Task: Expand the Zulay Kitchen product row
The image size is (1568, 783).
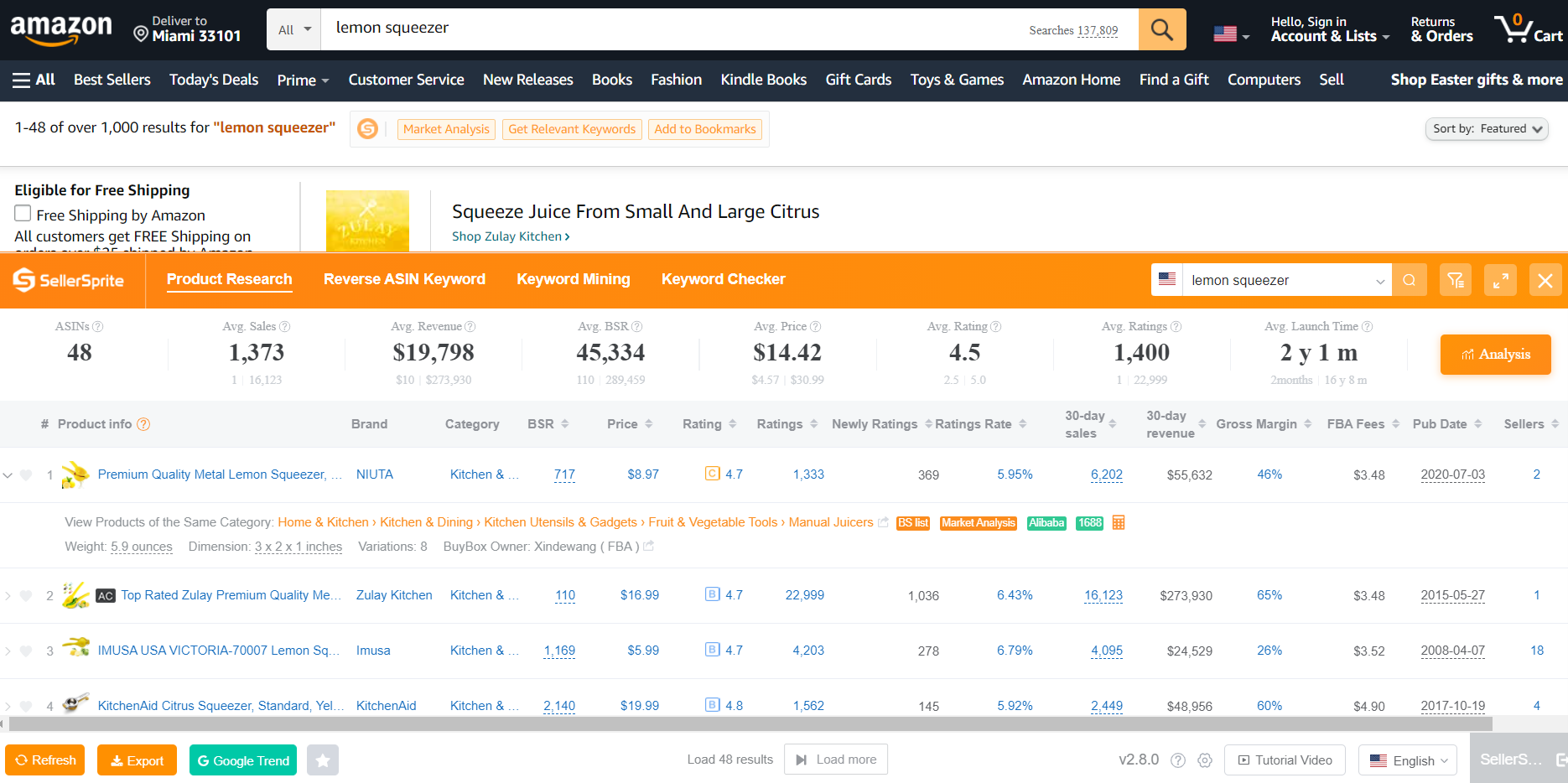Action: point(8,596)
